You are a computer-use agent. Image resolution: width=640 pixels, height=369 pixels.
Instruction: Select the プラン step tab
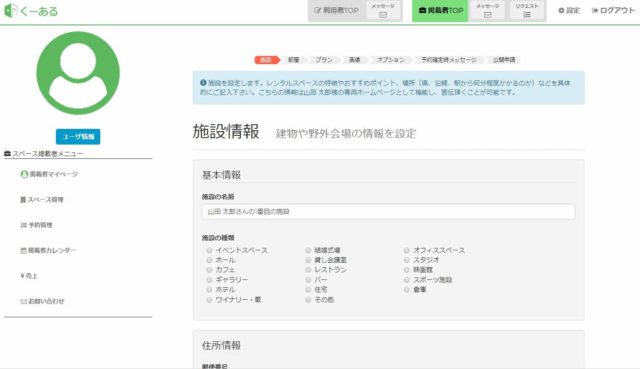(324, 60)
